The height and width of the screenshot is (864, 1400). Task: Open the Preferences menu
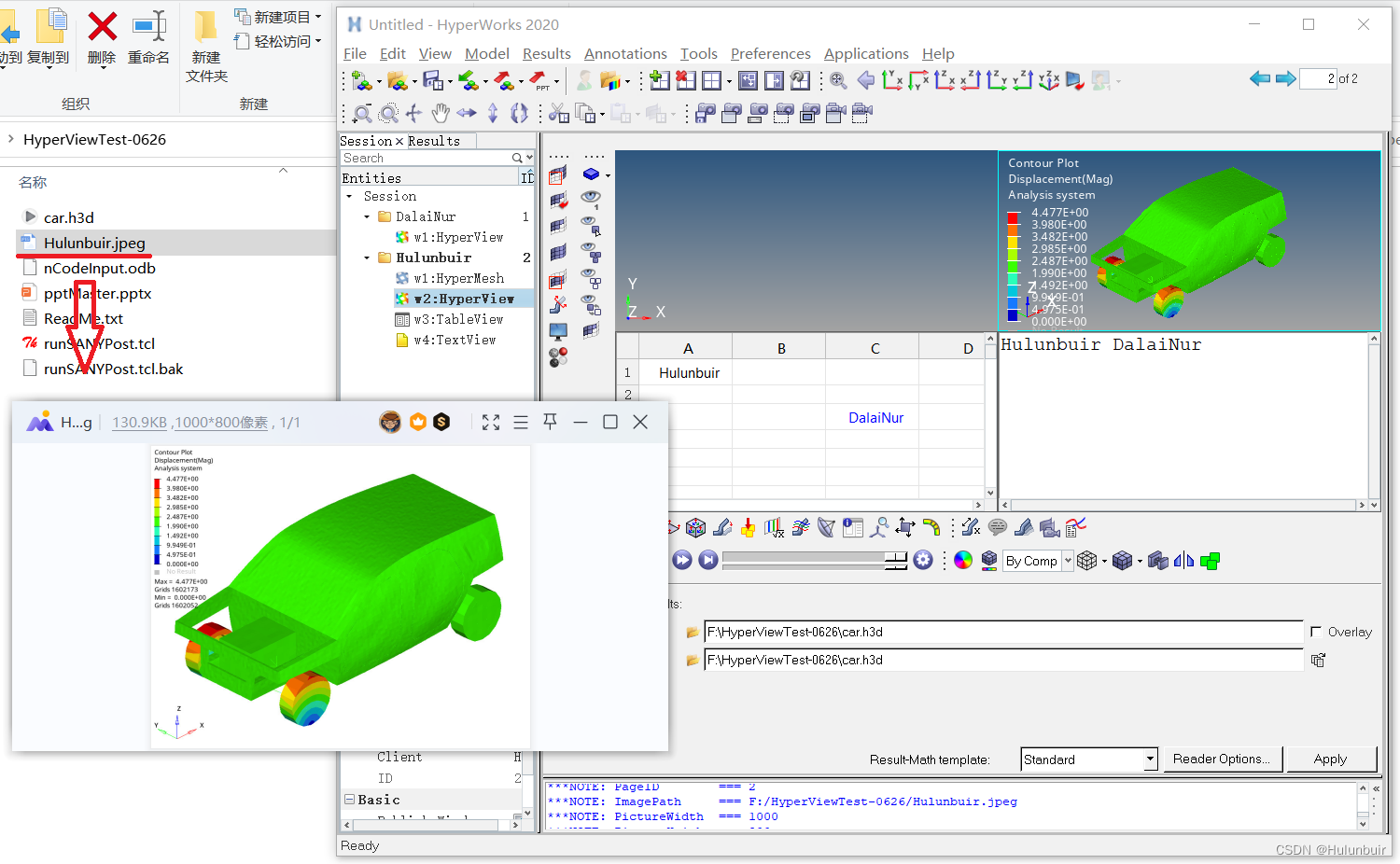[770, 53]
